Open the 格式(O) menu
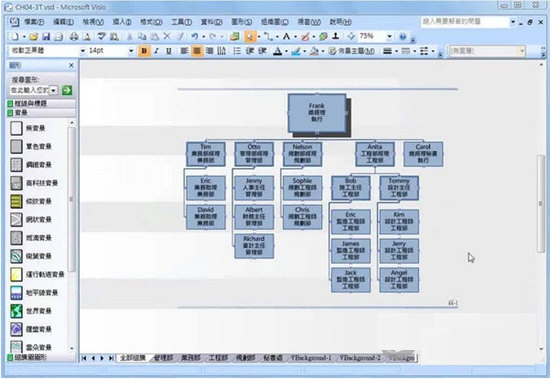 [x=151, y=22]
